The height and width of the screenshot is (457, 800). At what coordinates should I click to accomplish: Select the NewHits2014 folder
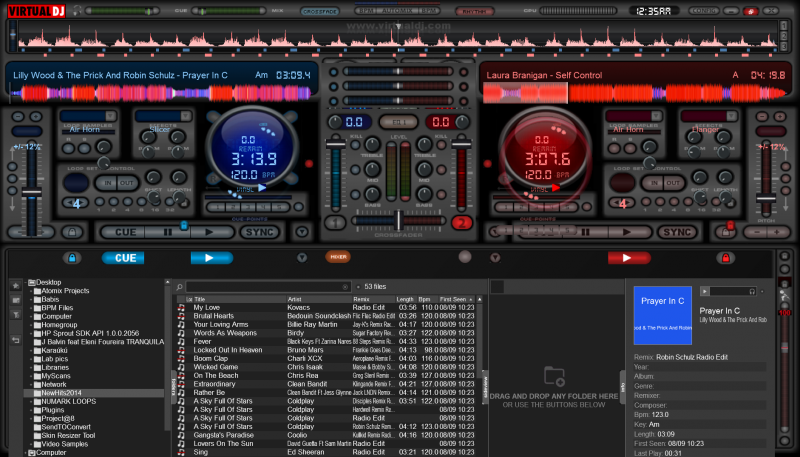pyautogui.click(x=94, y=393)
